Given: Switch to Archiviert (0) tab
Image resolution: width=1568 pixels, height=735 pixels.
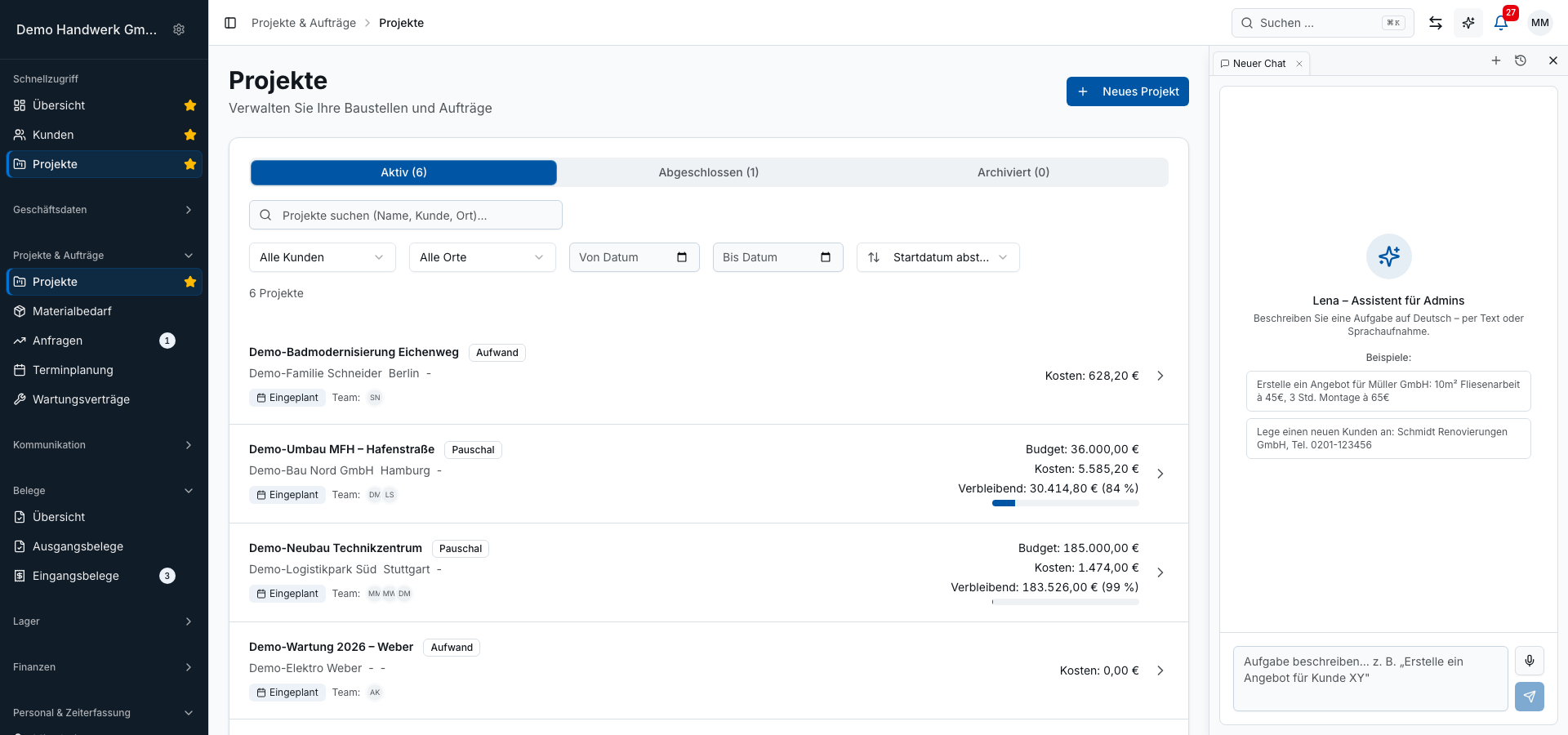Looking at the screenshot, I should coord(1013,172).
